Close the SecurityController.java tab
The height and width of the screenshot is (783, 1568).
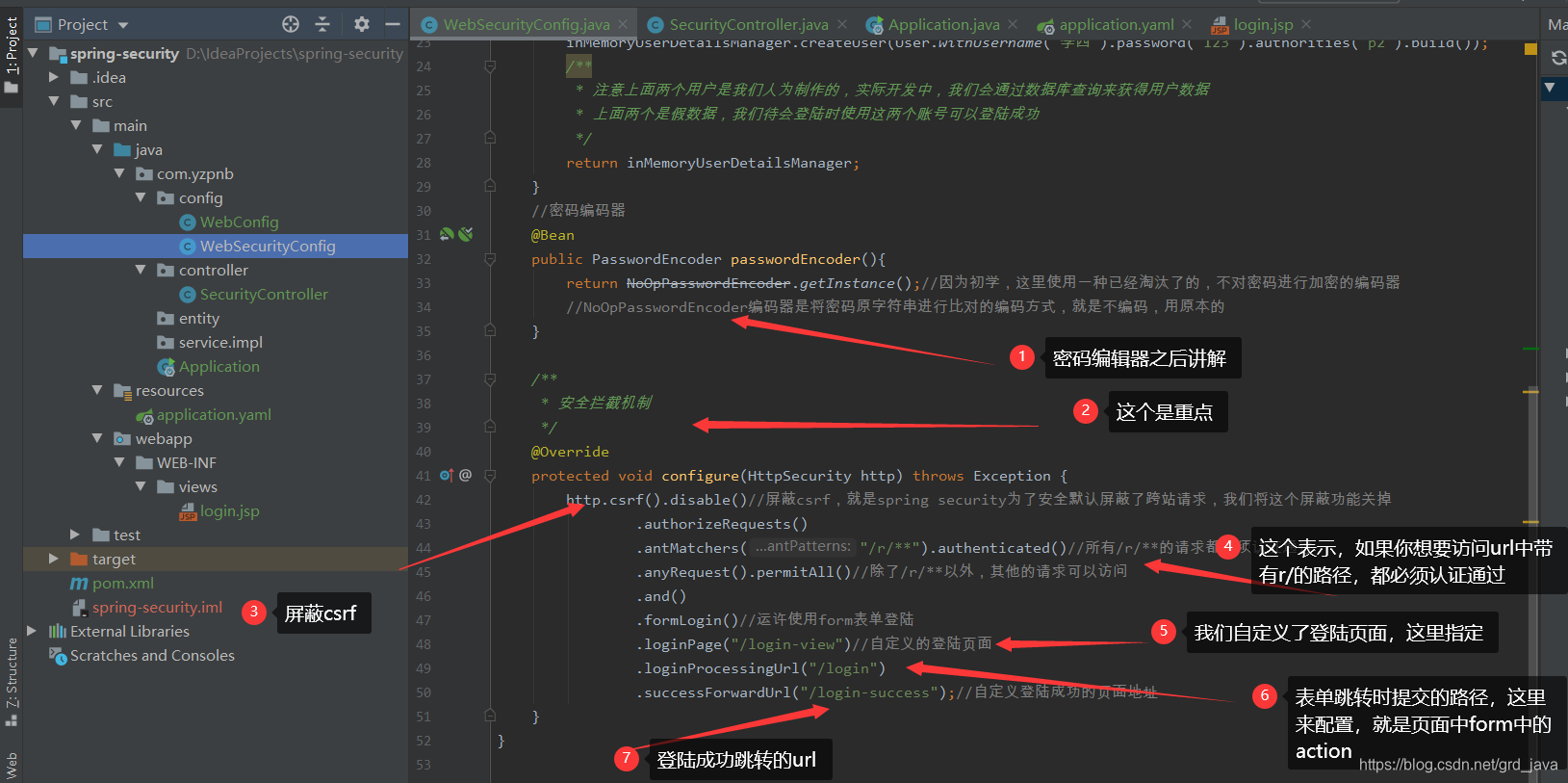click(842, 24)
